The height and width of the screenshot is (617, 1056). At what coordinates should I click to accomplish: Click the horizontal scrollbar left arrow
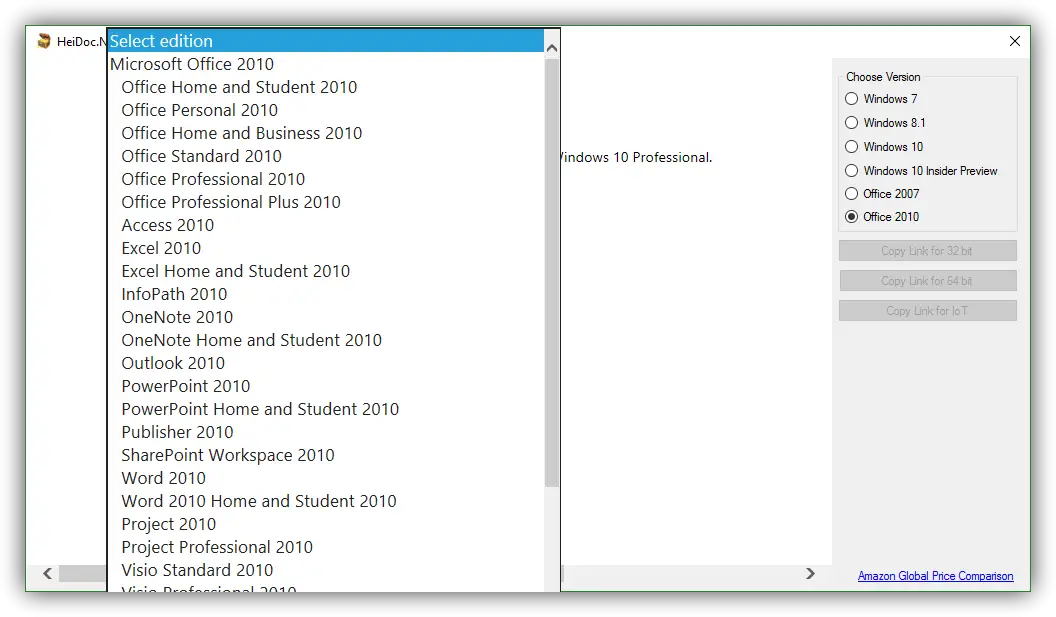pos(47,573)
